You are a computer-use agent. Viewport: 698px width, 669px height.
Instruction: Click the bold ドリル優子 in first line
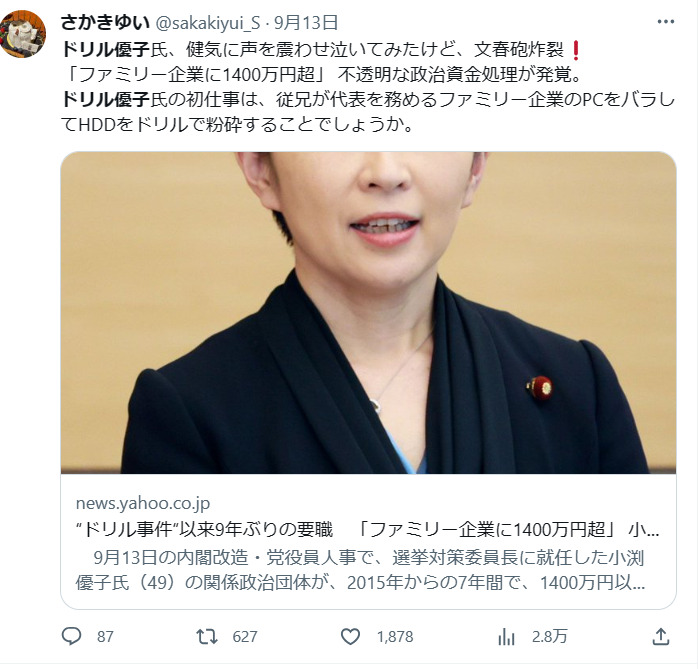[105, 49]
